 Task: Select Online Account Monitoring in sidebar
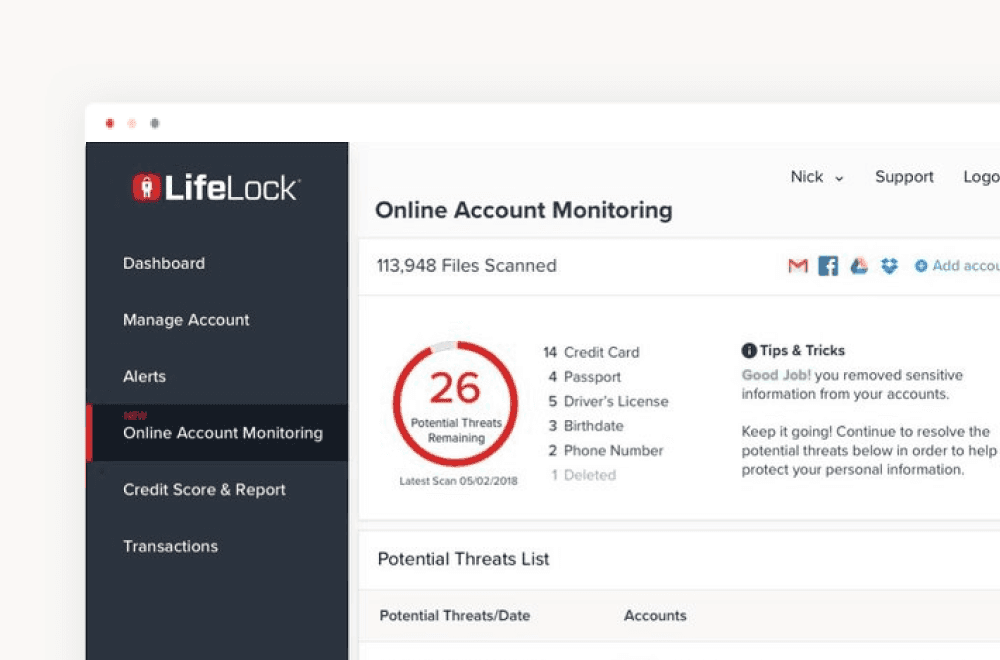tap(217, 432)
